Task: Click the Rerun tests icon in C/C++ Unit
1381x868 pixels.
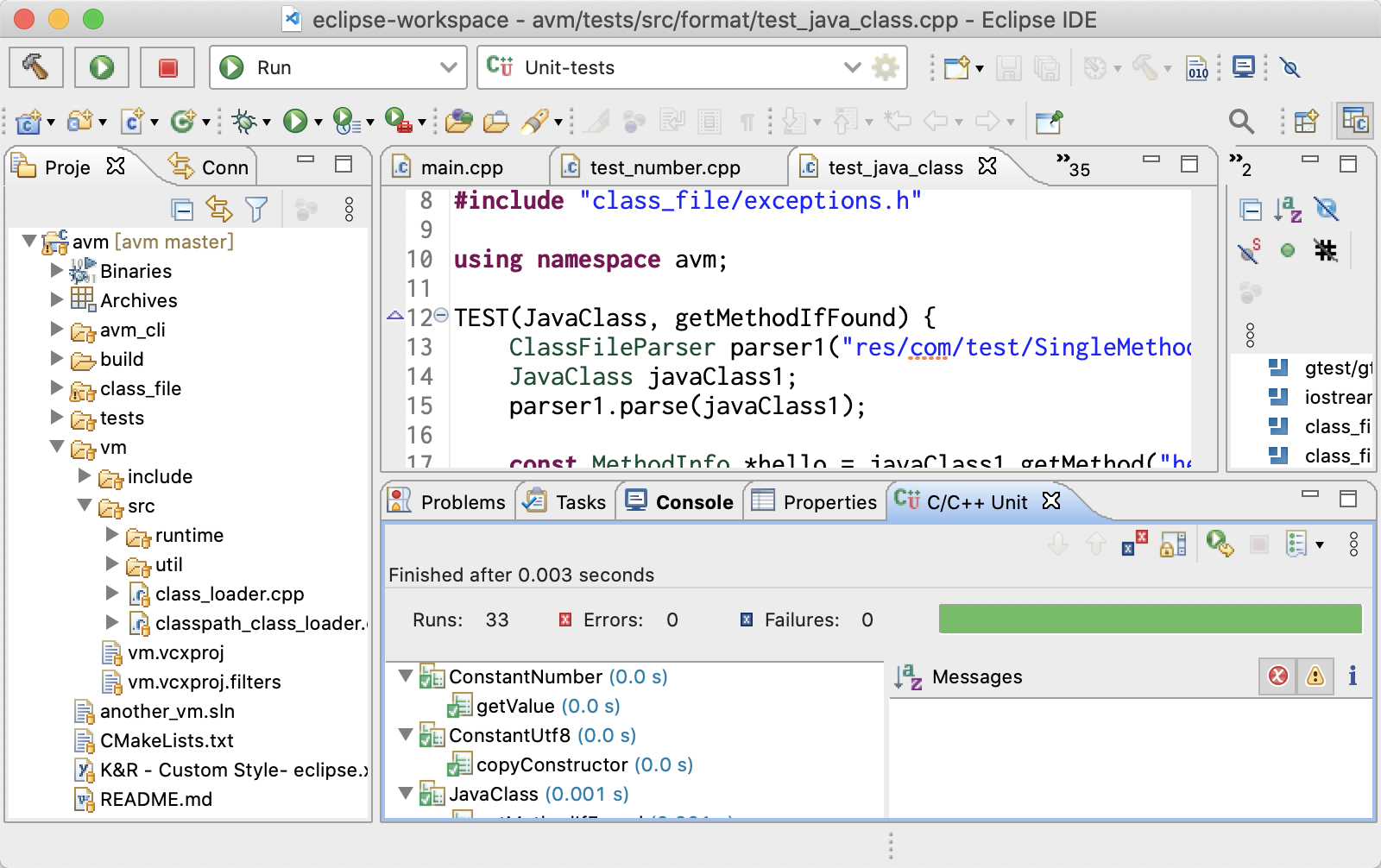Action: pos(1219,544)
